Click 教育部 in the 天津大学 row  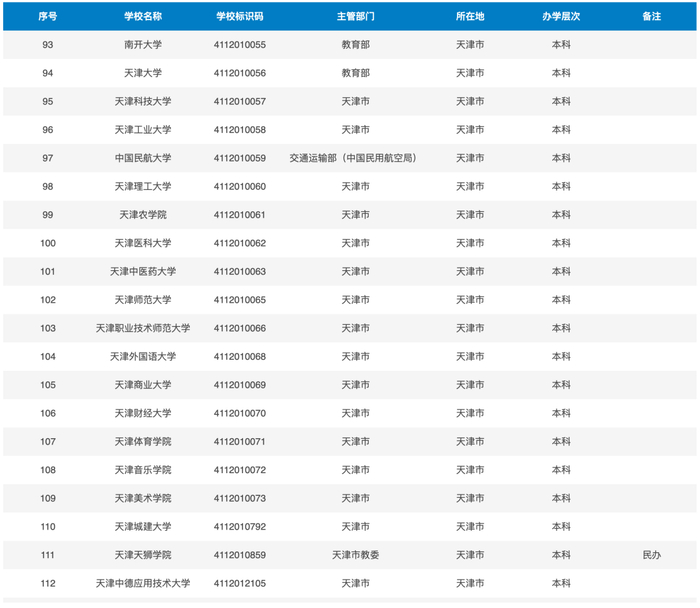click(355, 73)
